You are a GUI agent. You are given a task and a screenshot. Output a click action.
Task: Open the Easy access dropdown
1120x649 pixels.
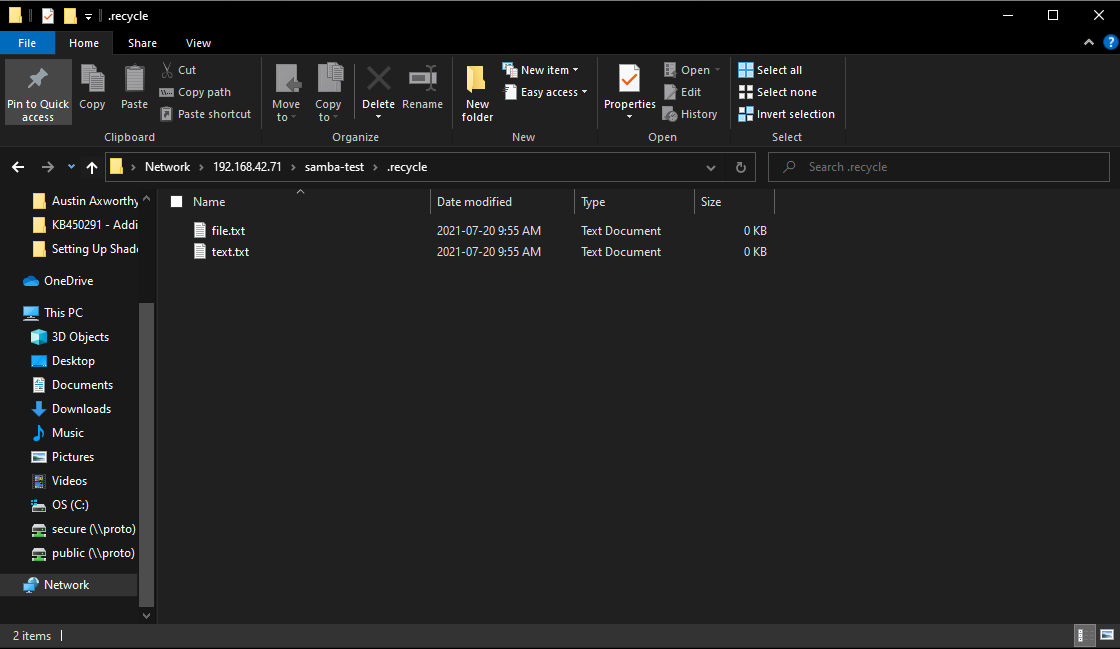point(546,92)
